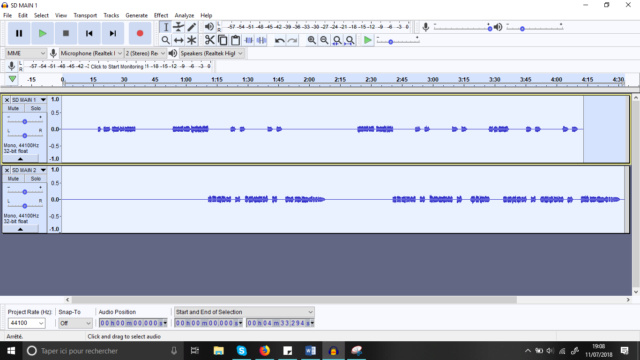Open the Effect menu
640x360 pixels.
[161, 15]
